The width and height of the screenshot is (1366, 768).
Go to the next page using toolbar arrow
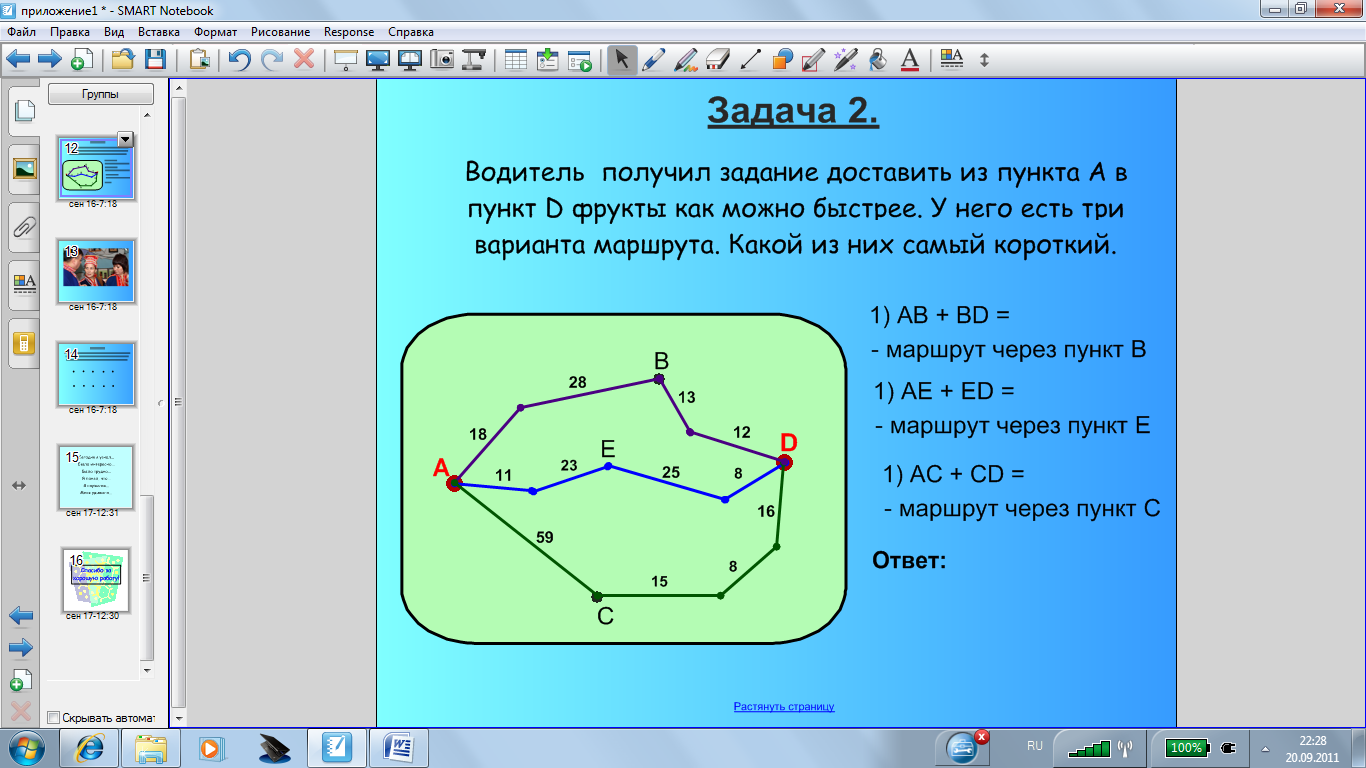pos(50,59)
